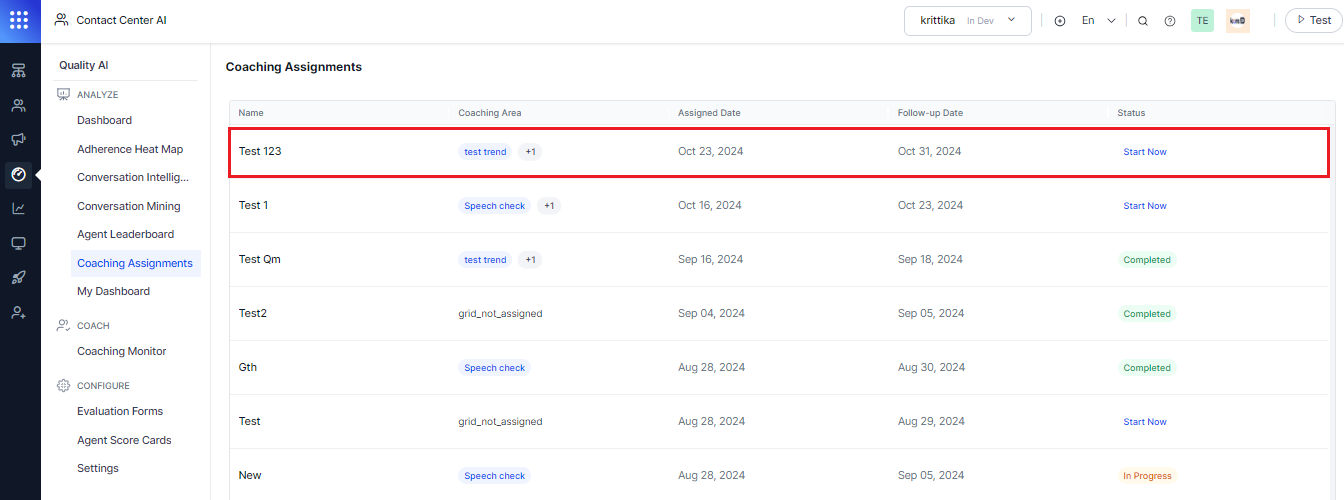
Task: Open Adherence Heat Map menu item
Action: click(x=130, y=149)
